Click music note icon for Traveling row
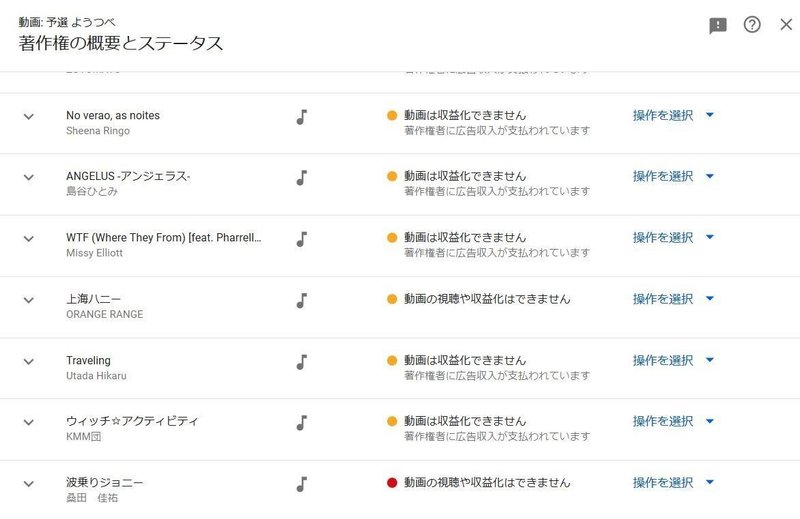 click(x=302, y=361)
